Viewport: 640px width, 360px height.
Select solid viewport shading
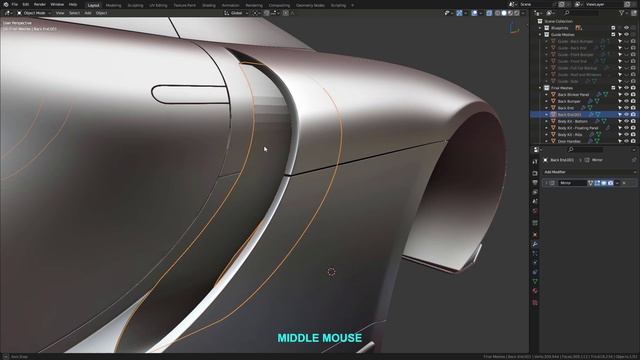point(504,13)
